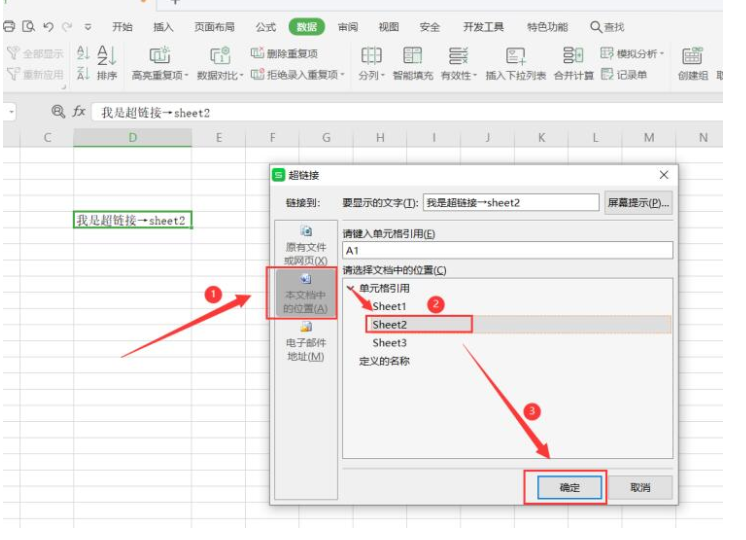Click the 合并计算 consolidate icon

point(573,56)
